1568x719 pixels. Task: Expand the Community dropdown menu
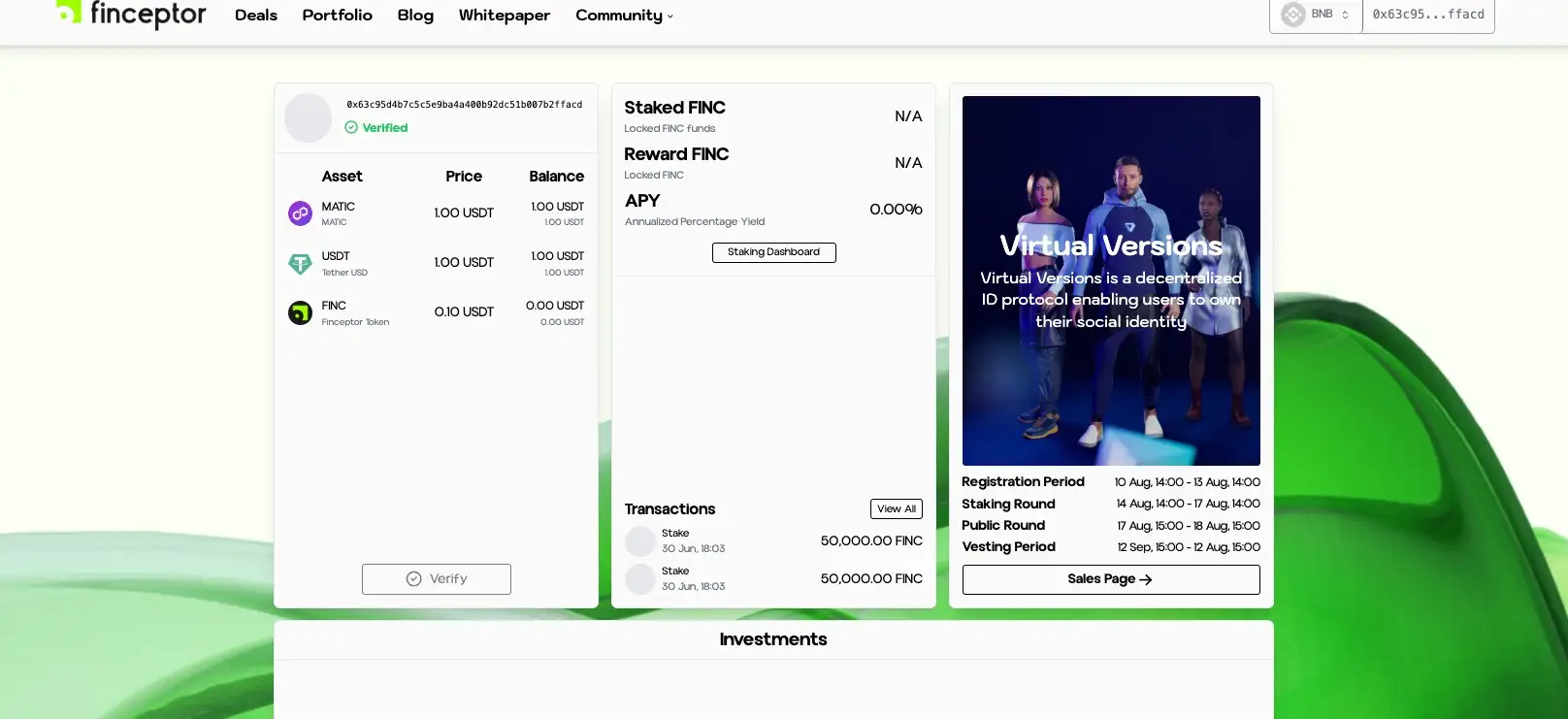coord(624,16)
